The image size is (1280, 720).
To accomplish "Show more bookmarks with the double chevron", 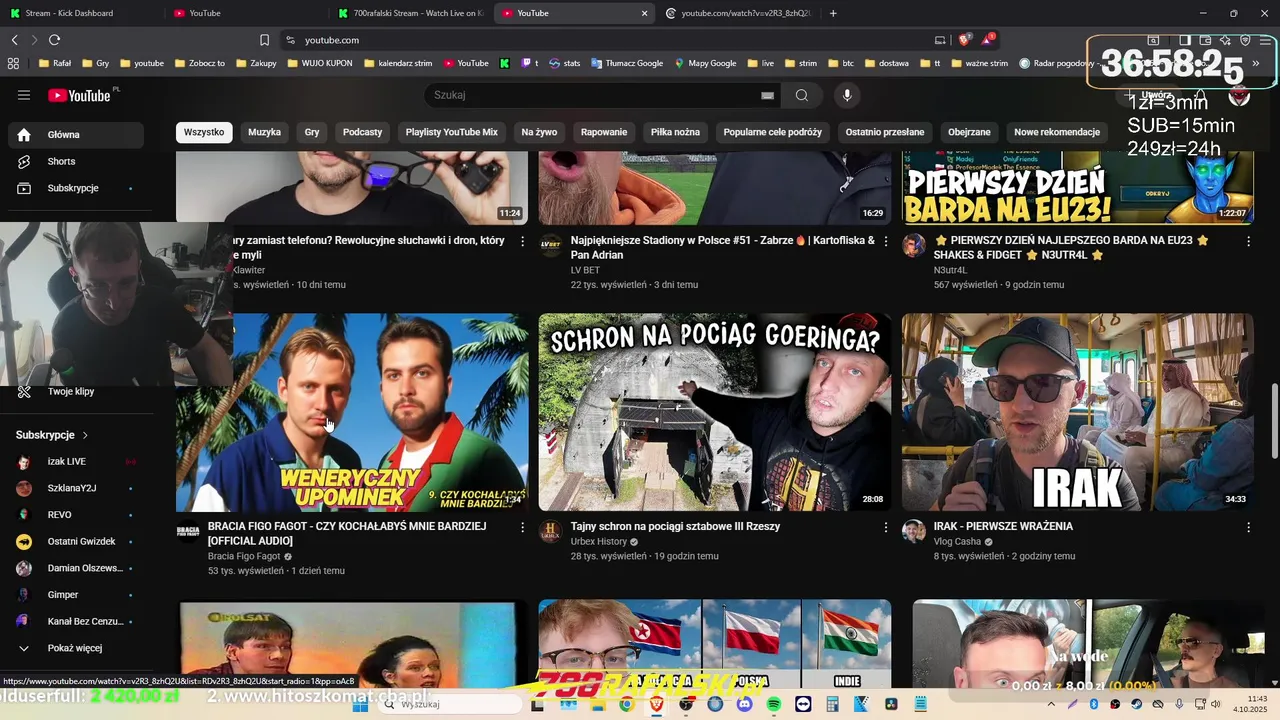I will pos(1256,63).
